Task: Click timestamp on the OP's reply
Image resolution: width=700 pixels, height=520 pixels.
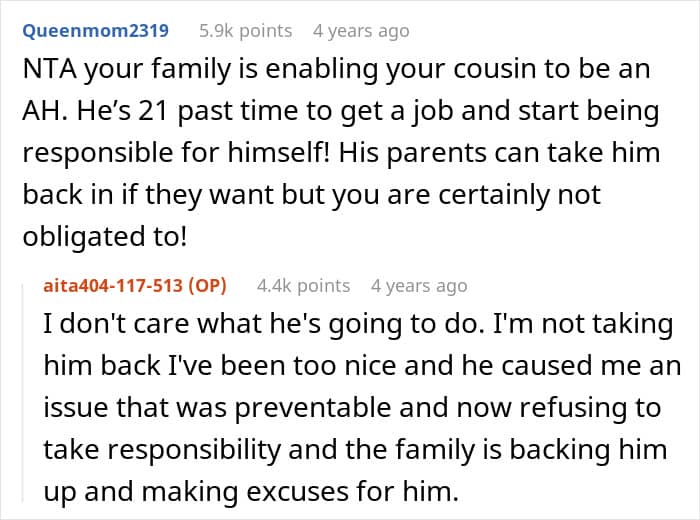Action: [418, 286]
